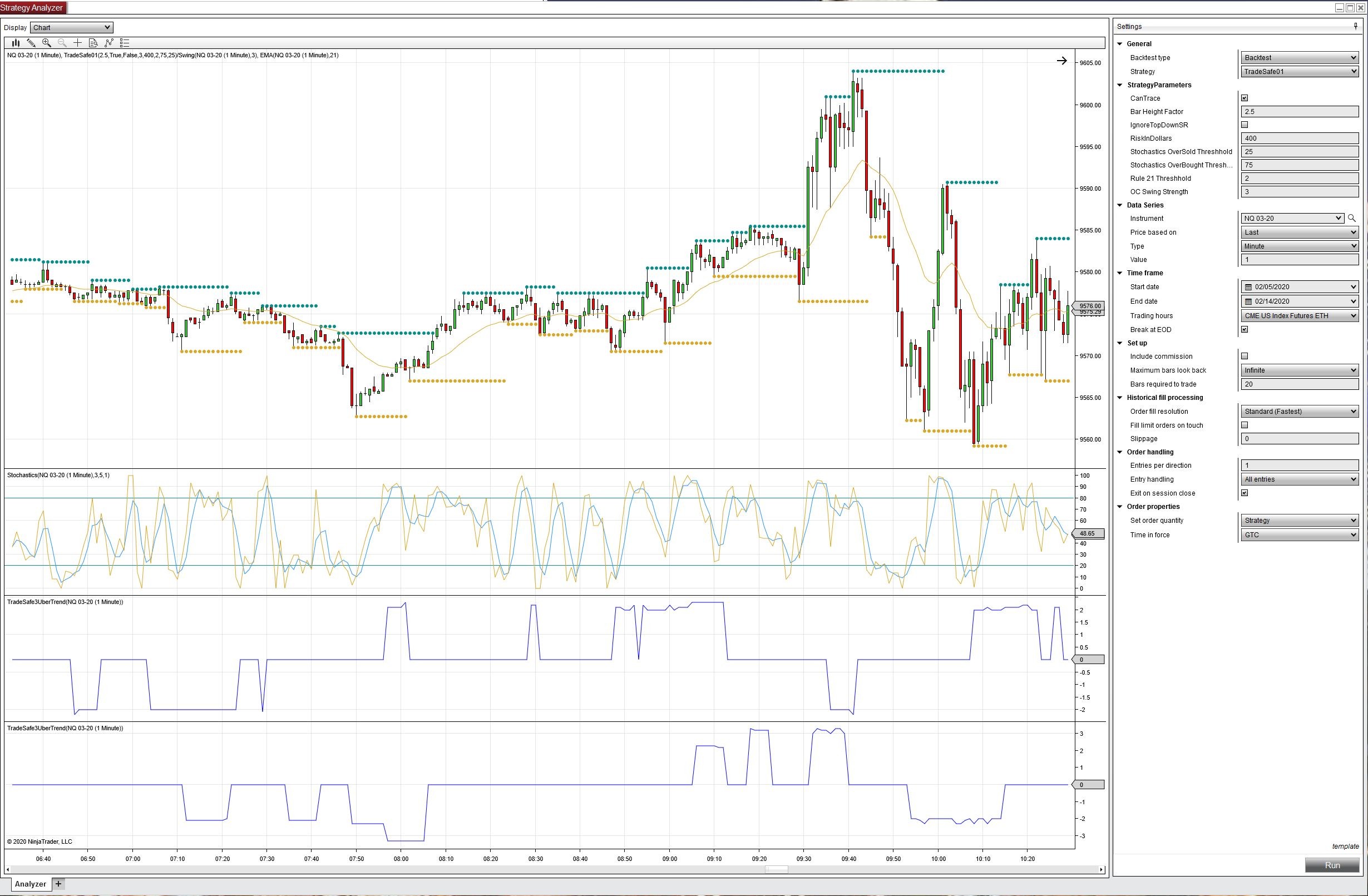The image size is (1368, 896).
Task: Toggle the Include commission checkbox
Action: point(1244,357)
